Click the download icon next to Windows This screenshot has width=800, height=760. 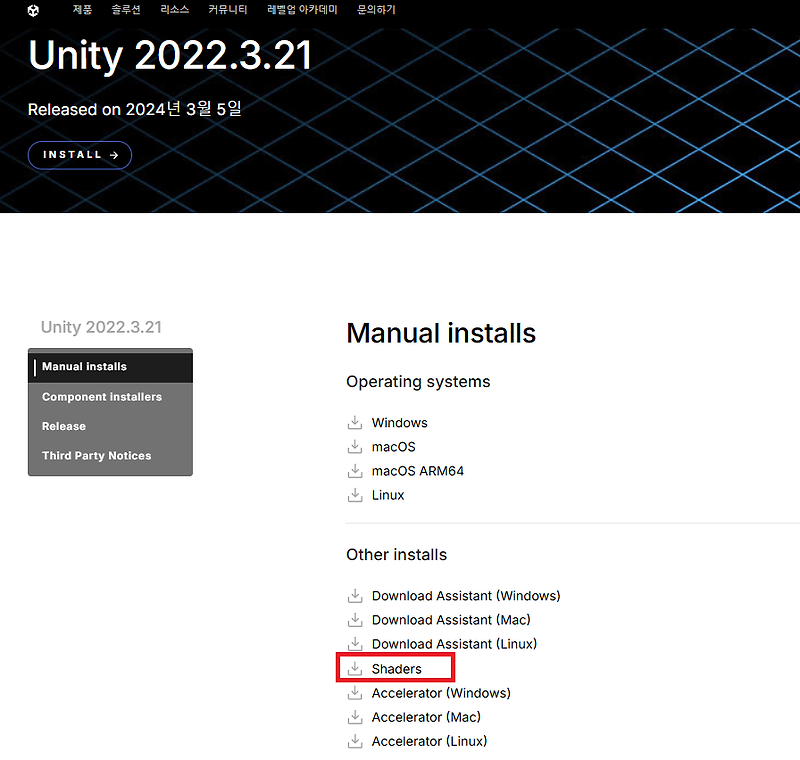pyautogui.click(x=355, y=422)
